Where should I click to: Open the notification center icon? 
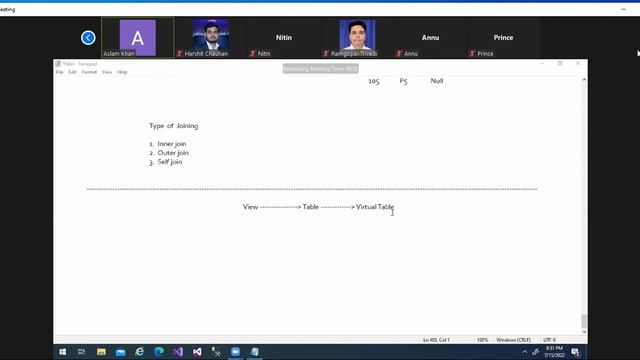576,352
